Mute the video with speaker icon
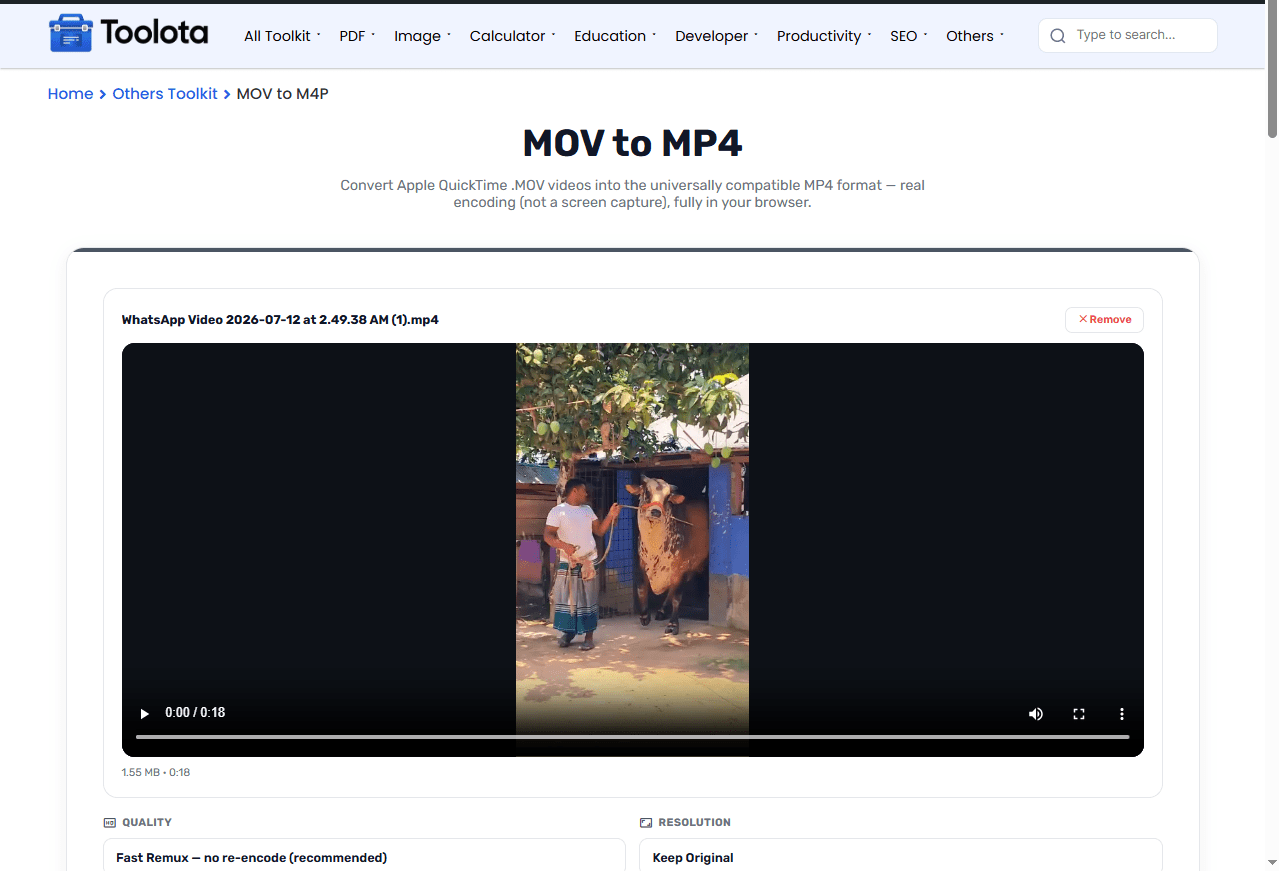This screenshot has width=1279, height=871. point(1036,713)
